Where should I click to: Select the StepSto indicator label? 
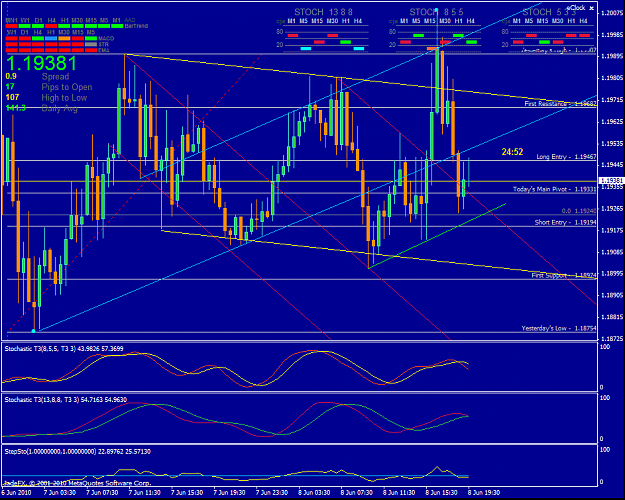coord(78,451)
